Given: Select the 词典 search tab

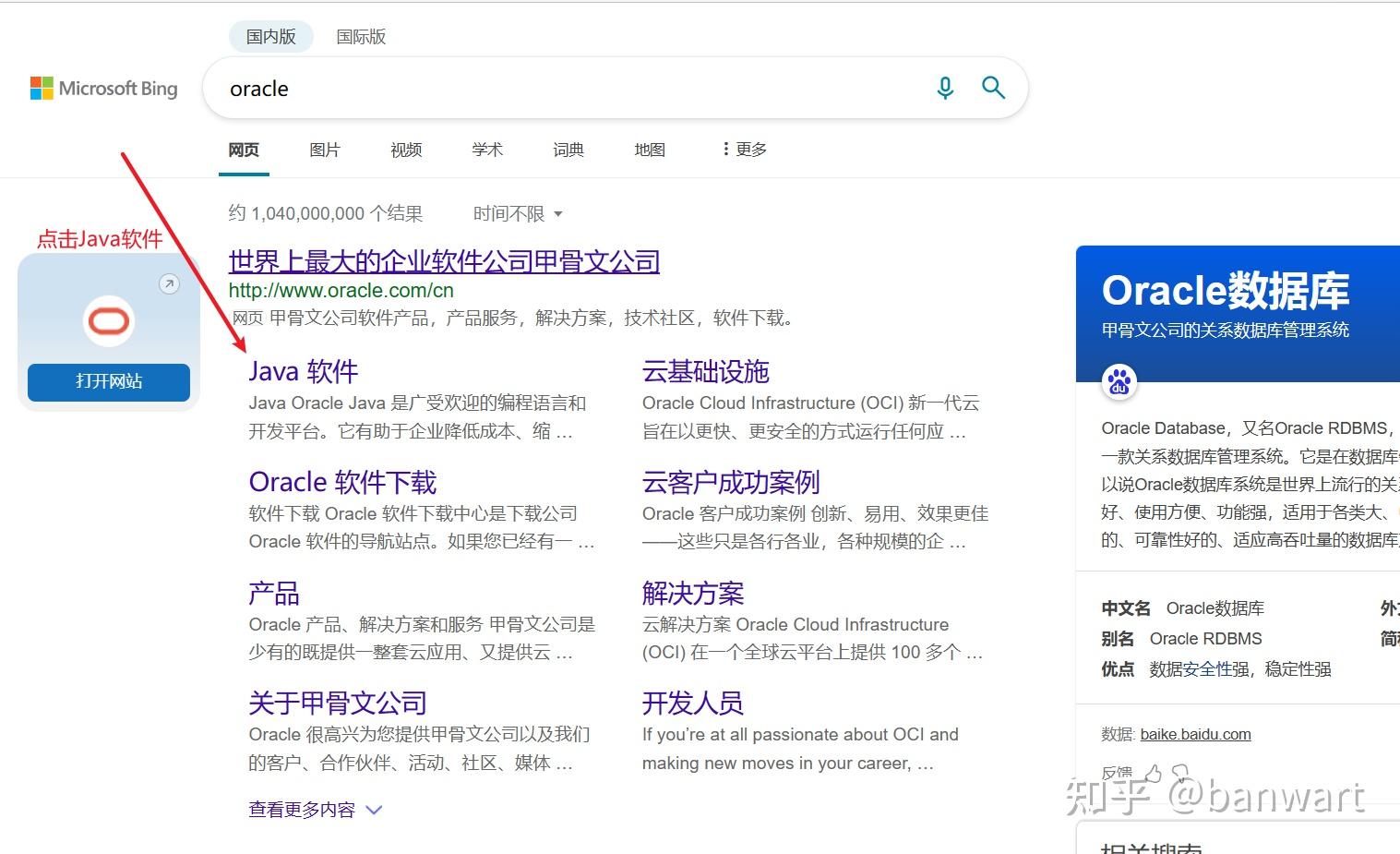Looking at the screenshot, I should coord(568,150).
